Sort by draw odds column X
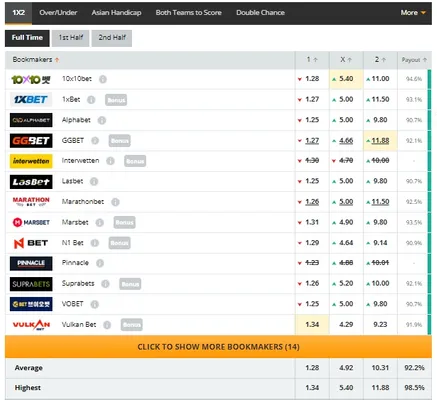 (346, 60)
